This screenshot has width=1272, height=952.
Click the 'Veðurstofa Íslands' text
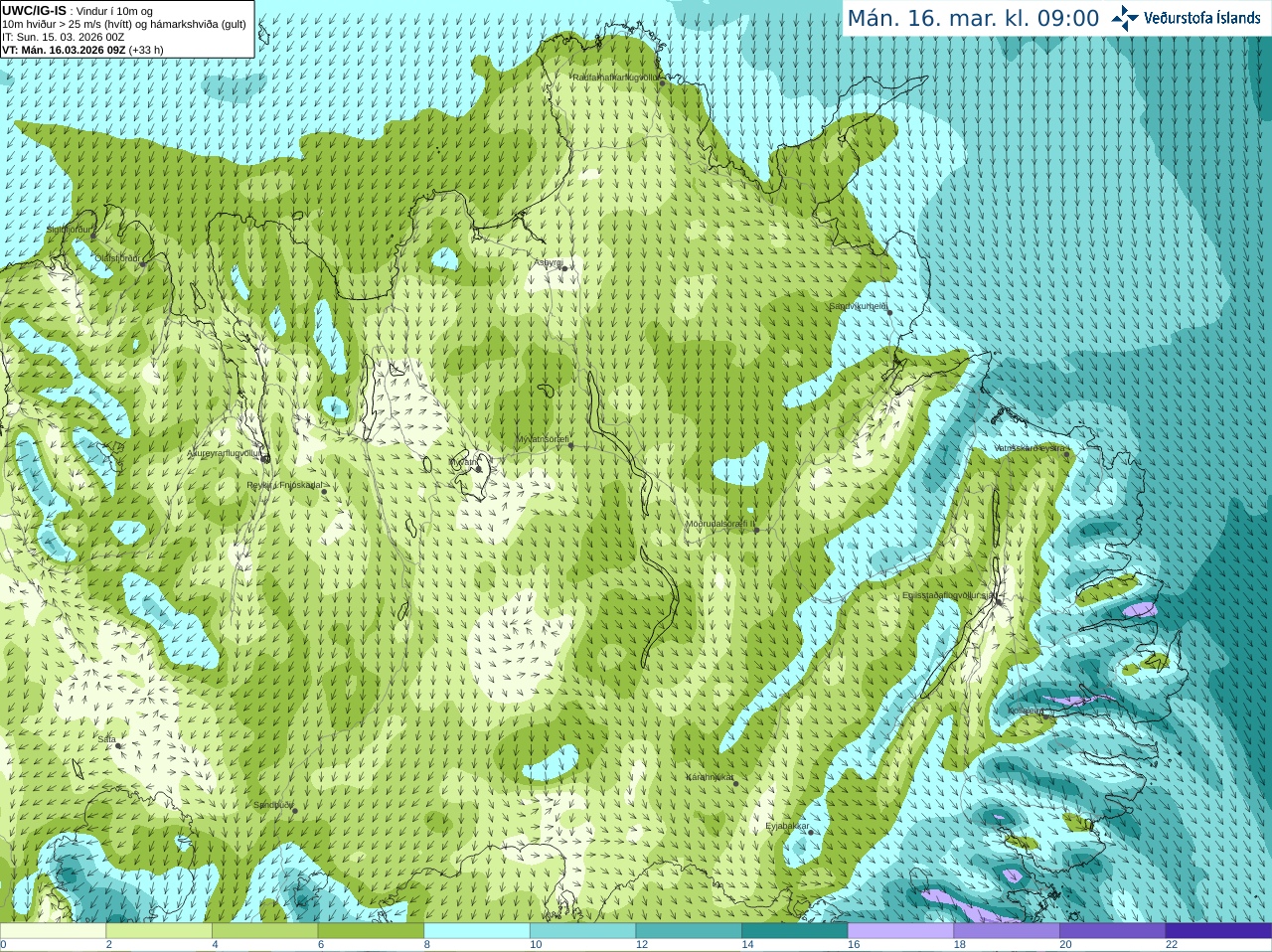pos(1201,18)
